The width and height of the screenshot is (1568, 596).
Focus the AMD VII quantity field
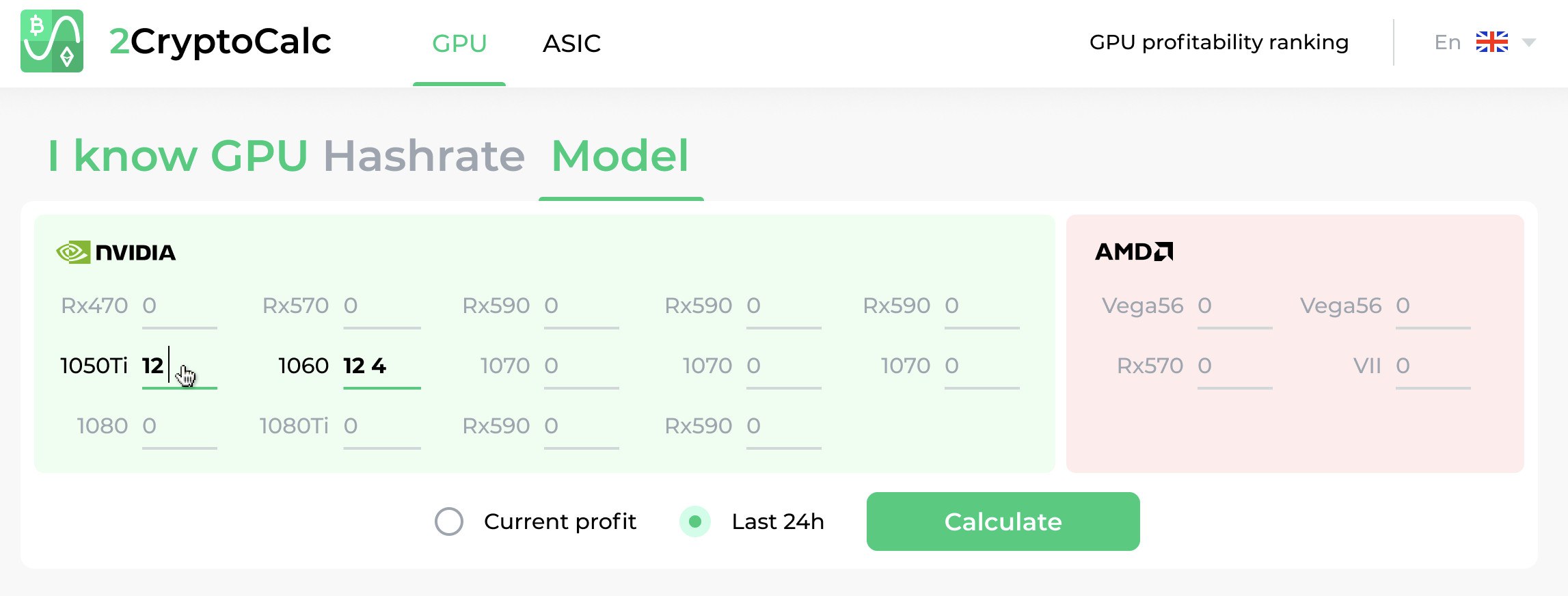(1433, 366)
